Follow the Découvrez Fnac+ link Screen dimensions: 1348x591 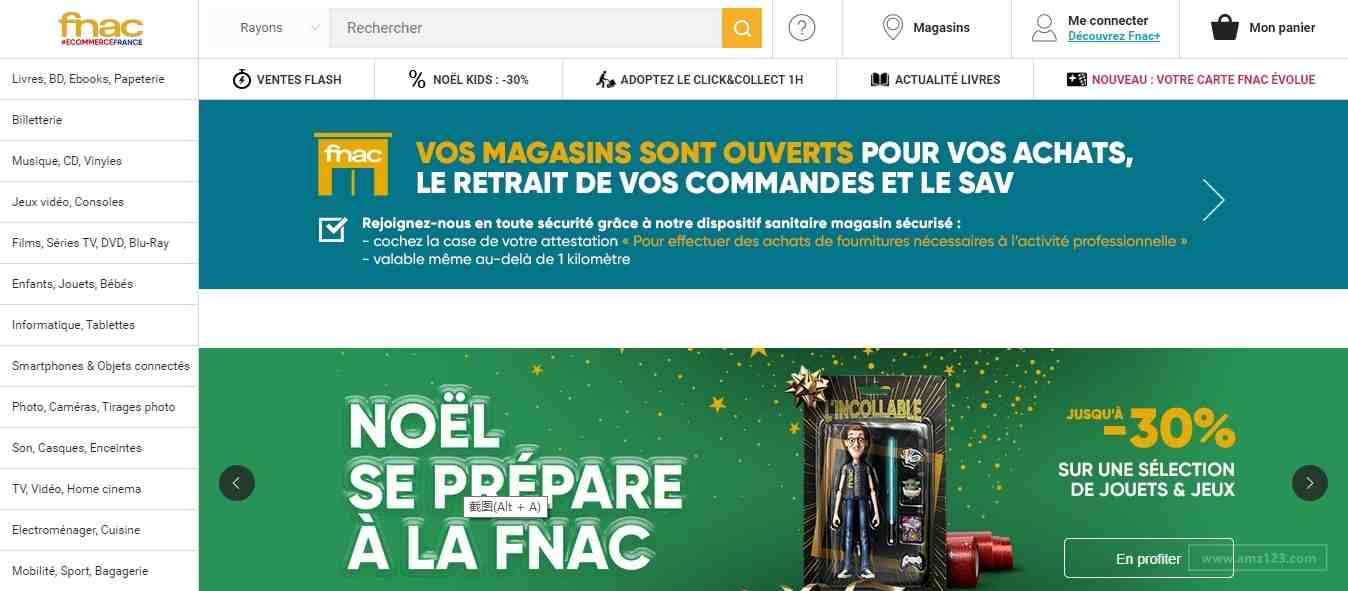coord(1114,37)
